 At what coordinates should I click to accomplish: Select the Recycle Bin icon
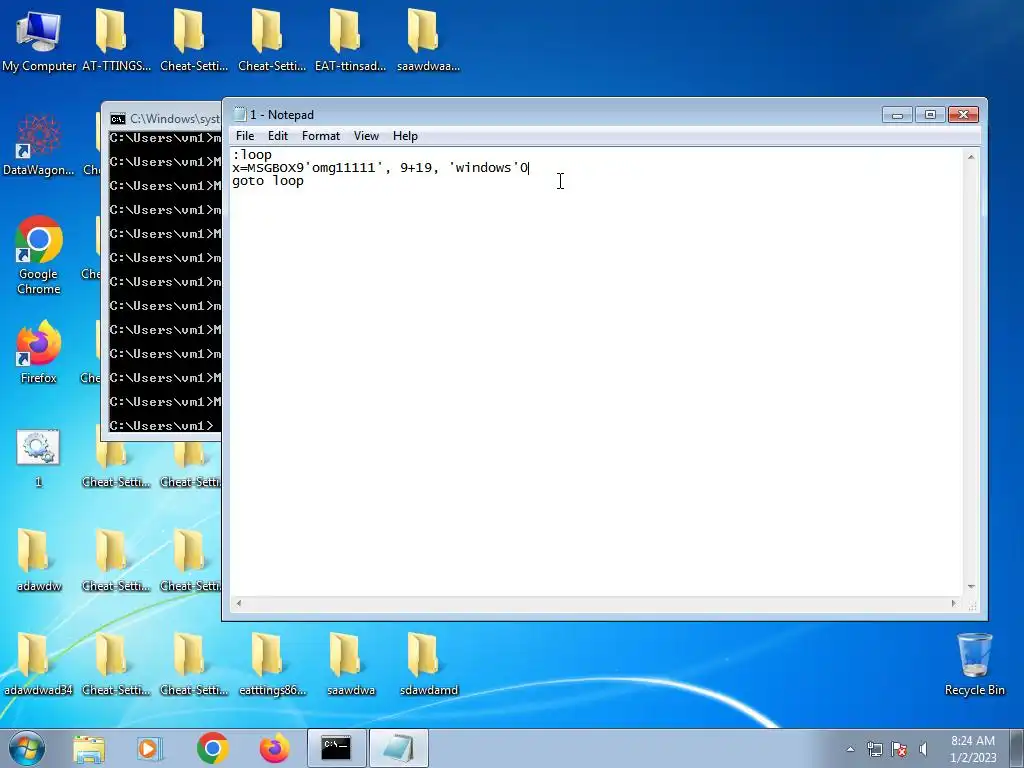pyautogui.click(x=974, y=664)
